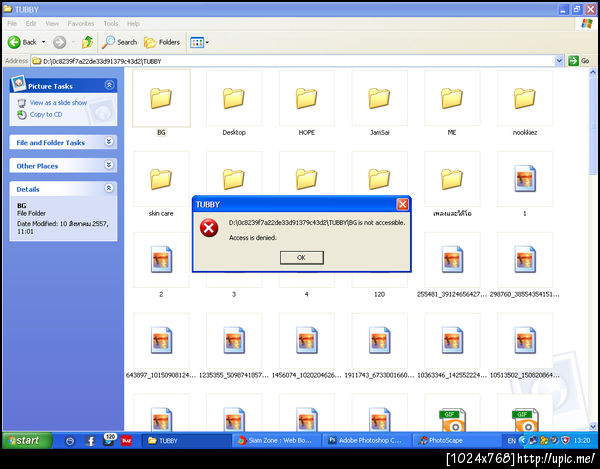
Task: Open the Favorites menu
Action: pos(81,24)
